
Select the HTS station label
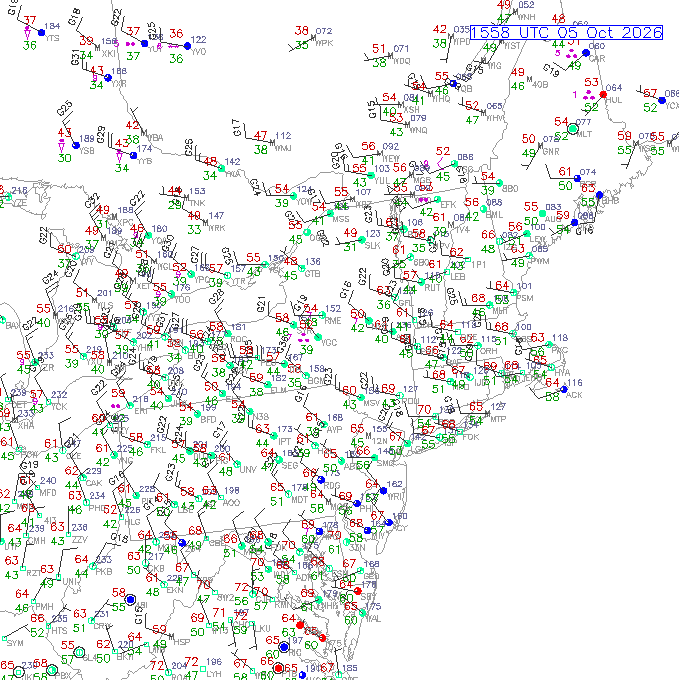pos(59,631)
